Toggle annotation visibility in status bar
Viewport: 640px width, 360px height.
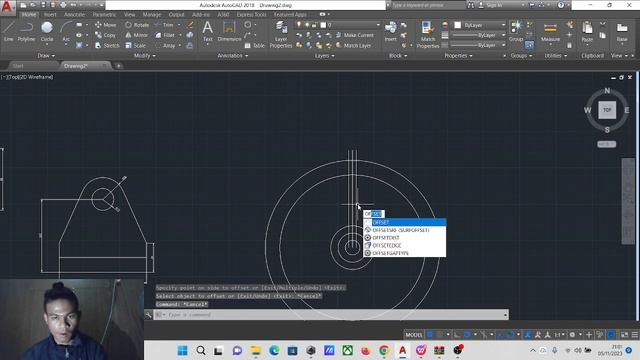point(528,335)
